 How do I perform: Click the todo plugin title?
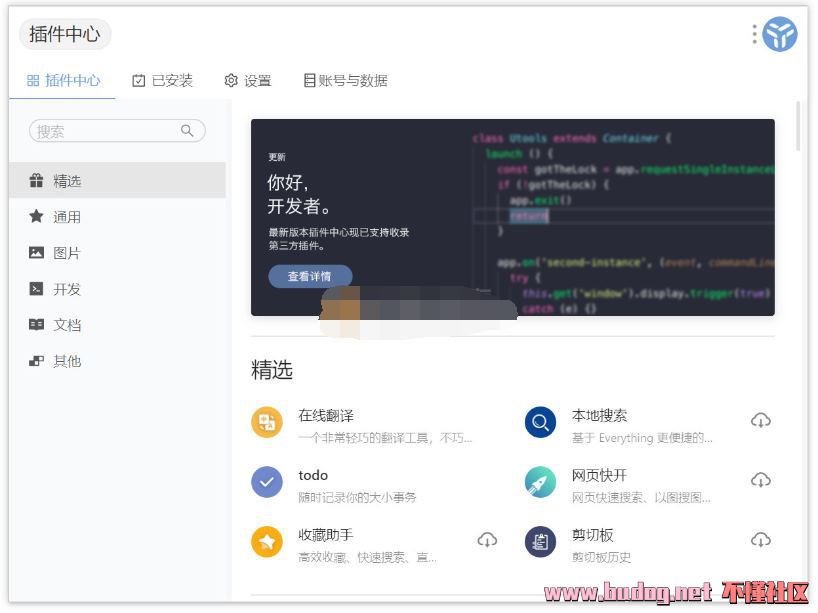tap(313, 475)
